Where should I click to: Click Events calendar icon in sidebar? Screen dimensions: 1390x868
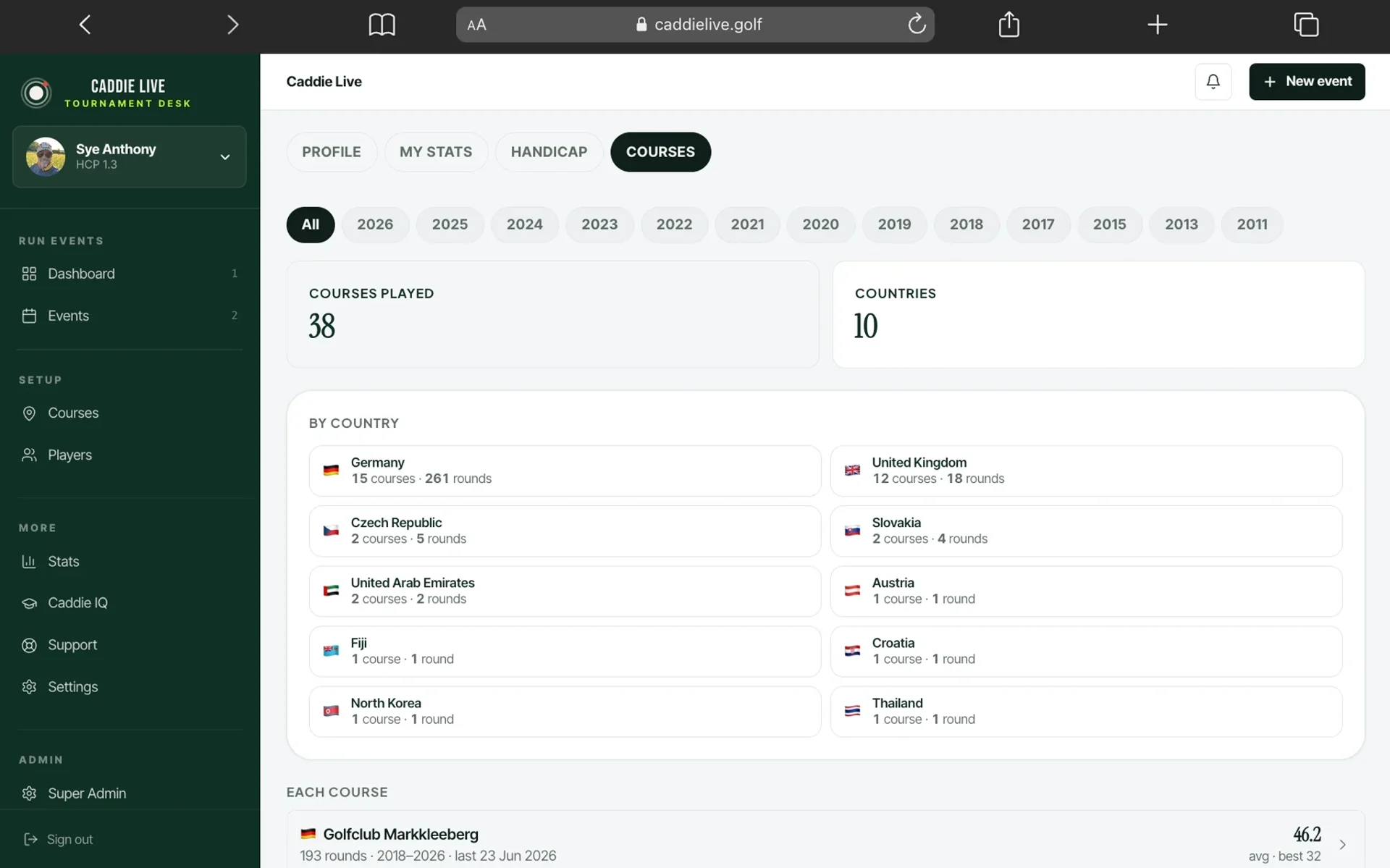(29, 316)
